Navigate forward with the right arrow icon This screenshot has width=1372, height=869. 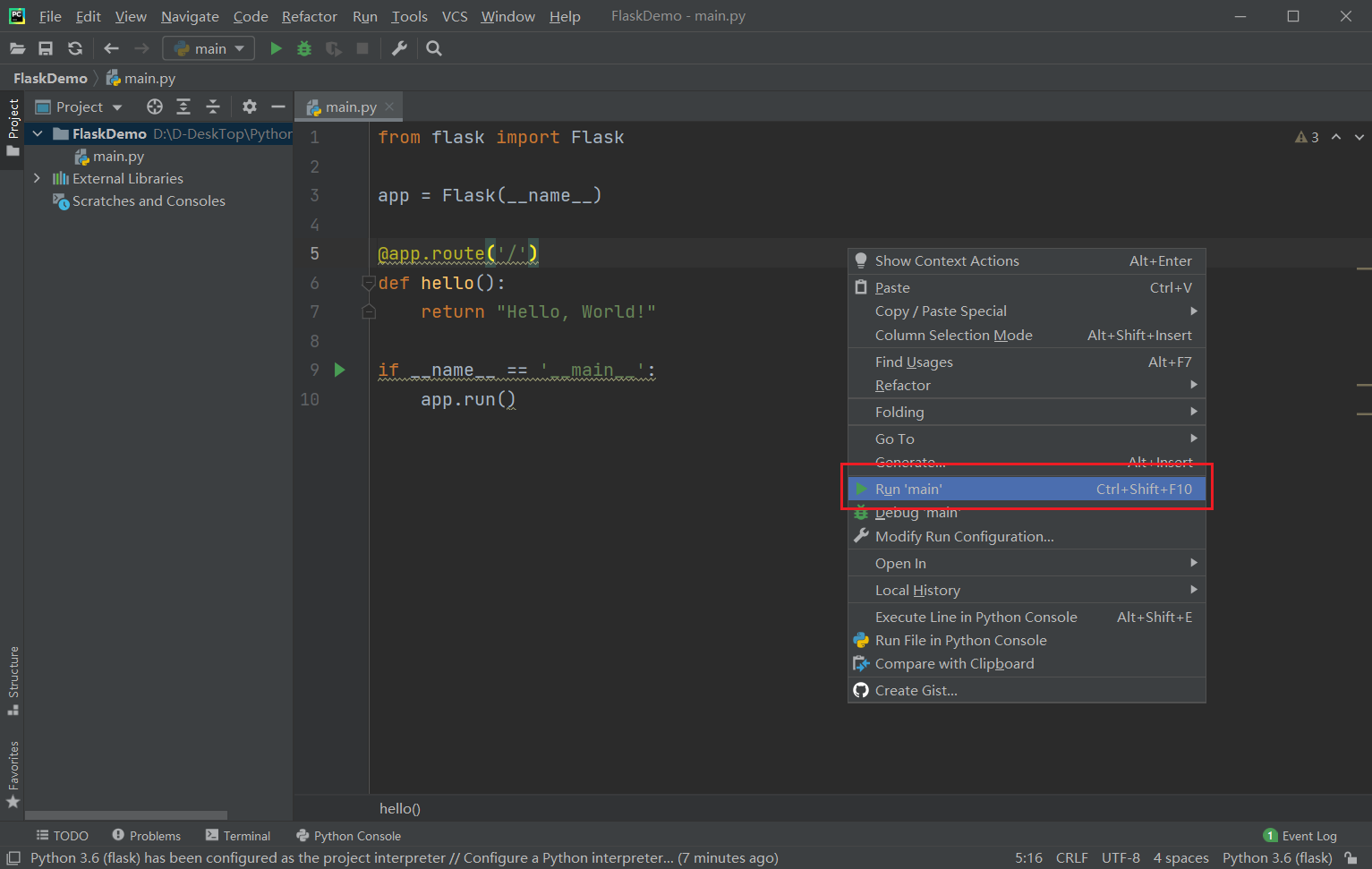point(141,48)
